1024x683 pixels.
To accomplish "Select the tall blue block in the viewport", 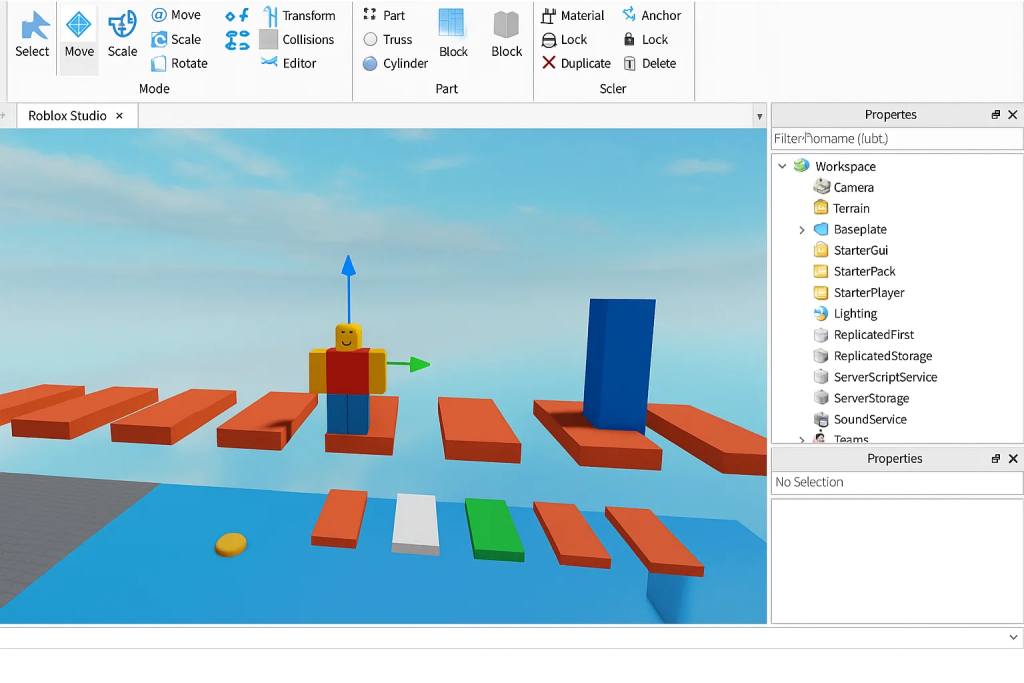I will pyautogui.click(x=618, y=364).
